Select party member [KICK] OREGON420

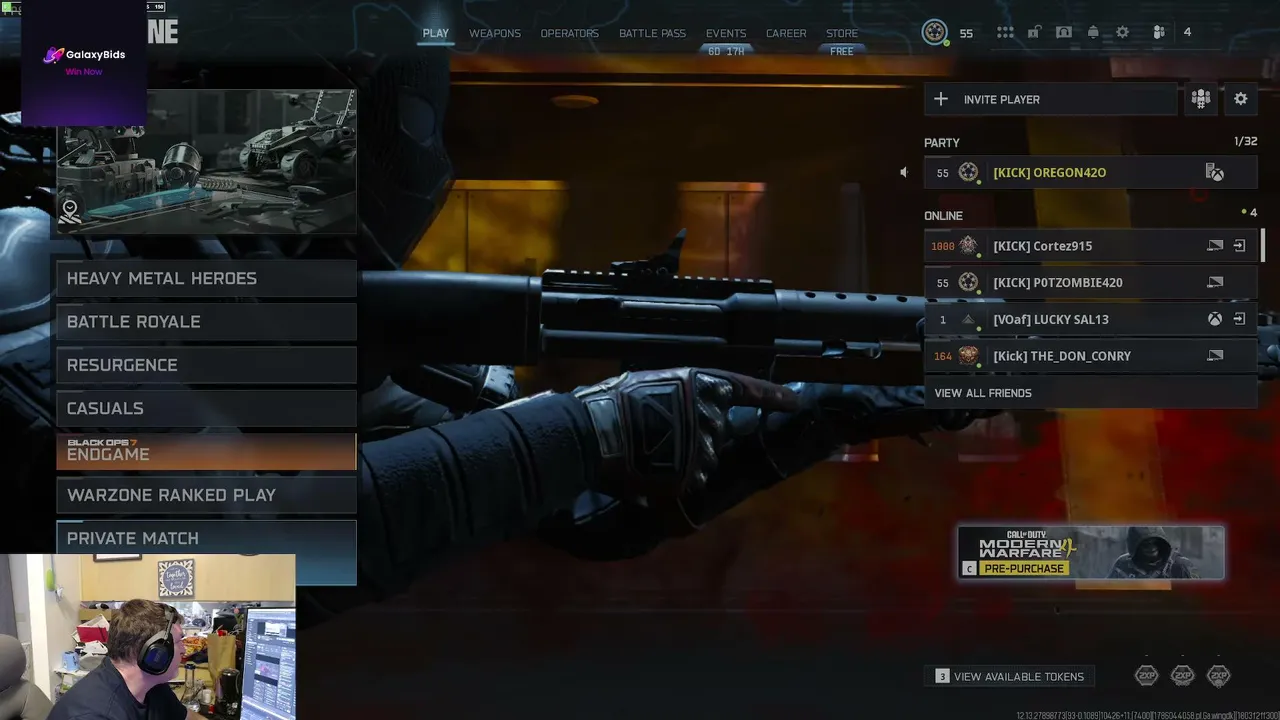[x=1090, y=173]
